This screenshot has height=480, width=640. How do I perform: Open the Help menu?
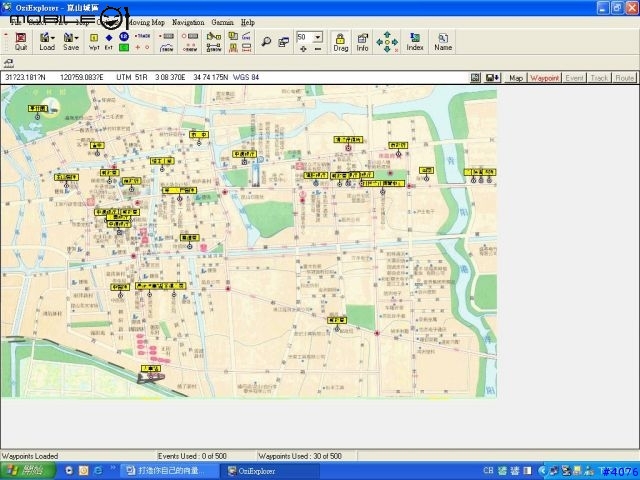tap(247, 22)
